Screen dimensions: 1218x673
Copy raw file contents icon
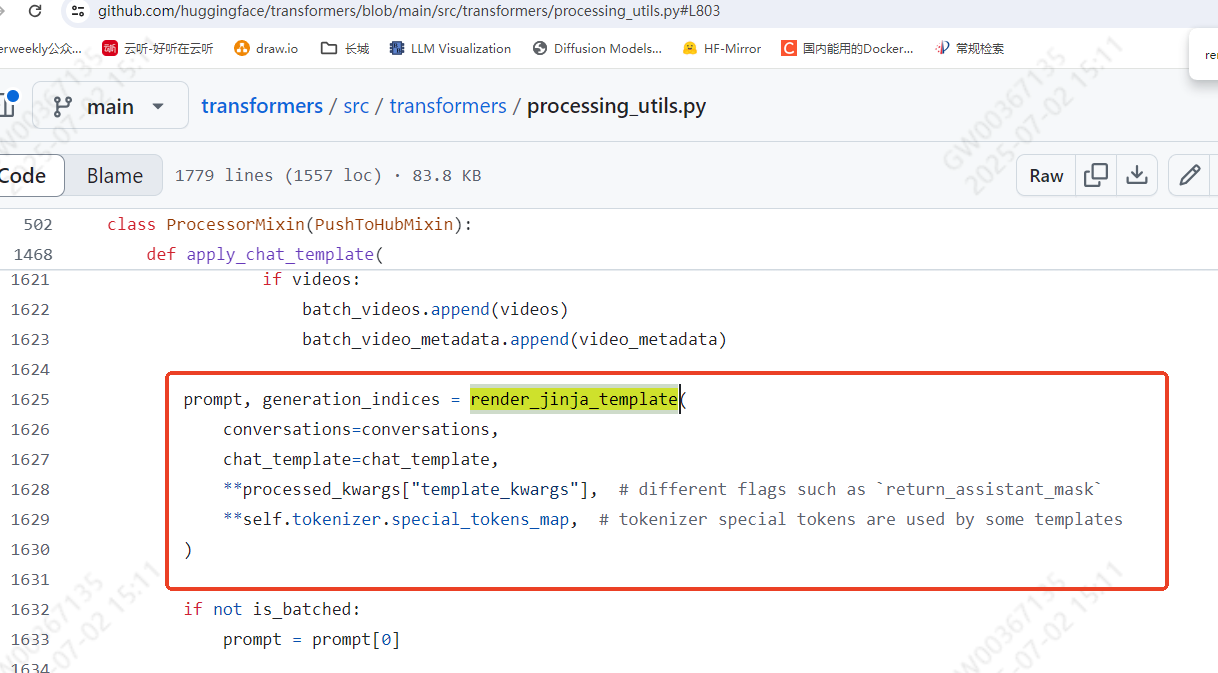point(1096,175)
